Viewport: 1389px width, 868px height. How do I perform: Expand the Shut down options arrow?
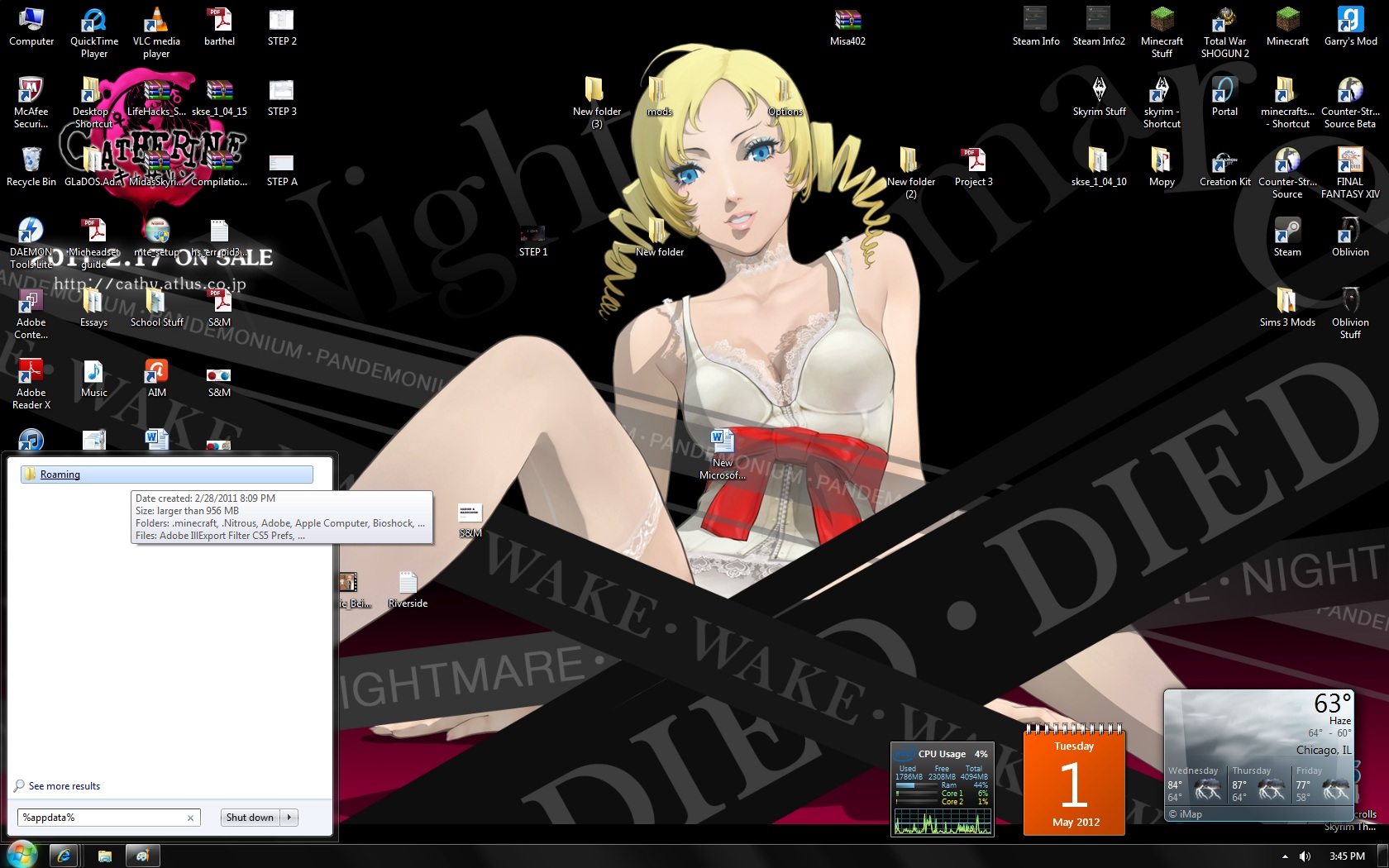289,818
